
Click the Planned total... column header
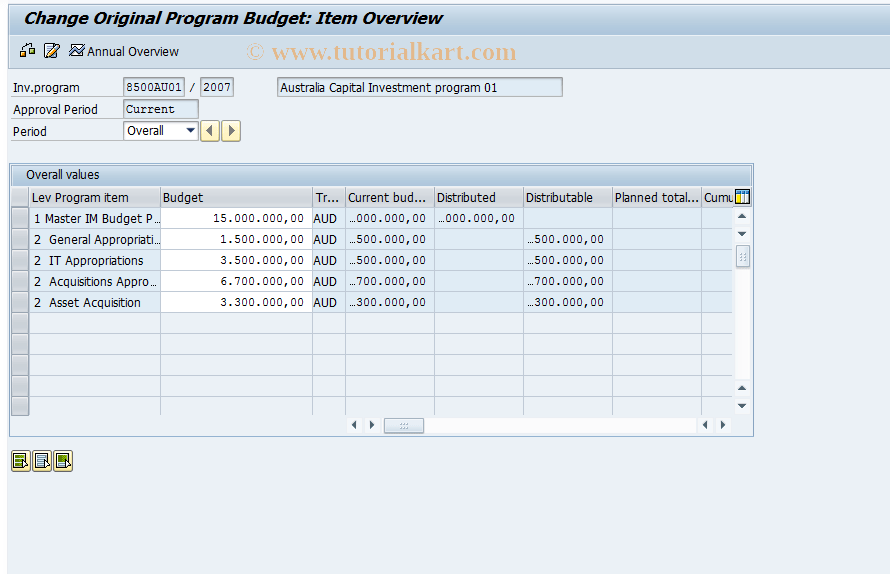tap(657, 198)
